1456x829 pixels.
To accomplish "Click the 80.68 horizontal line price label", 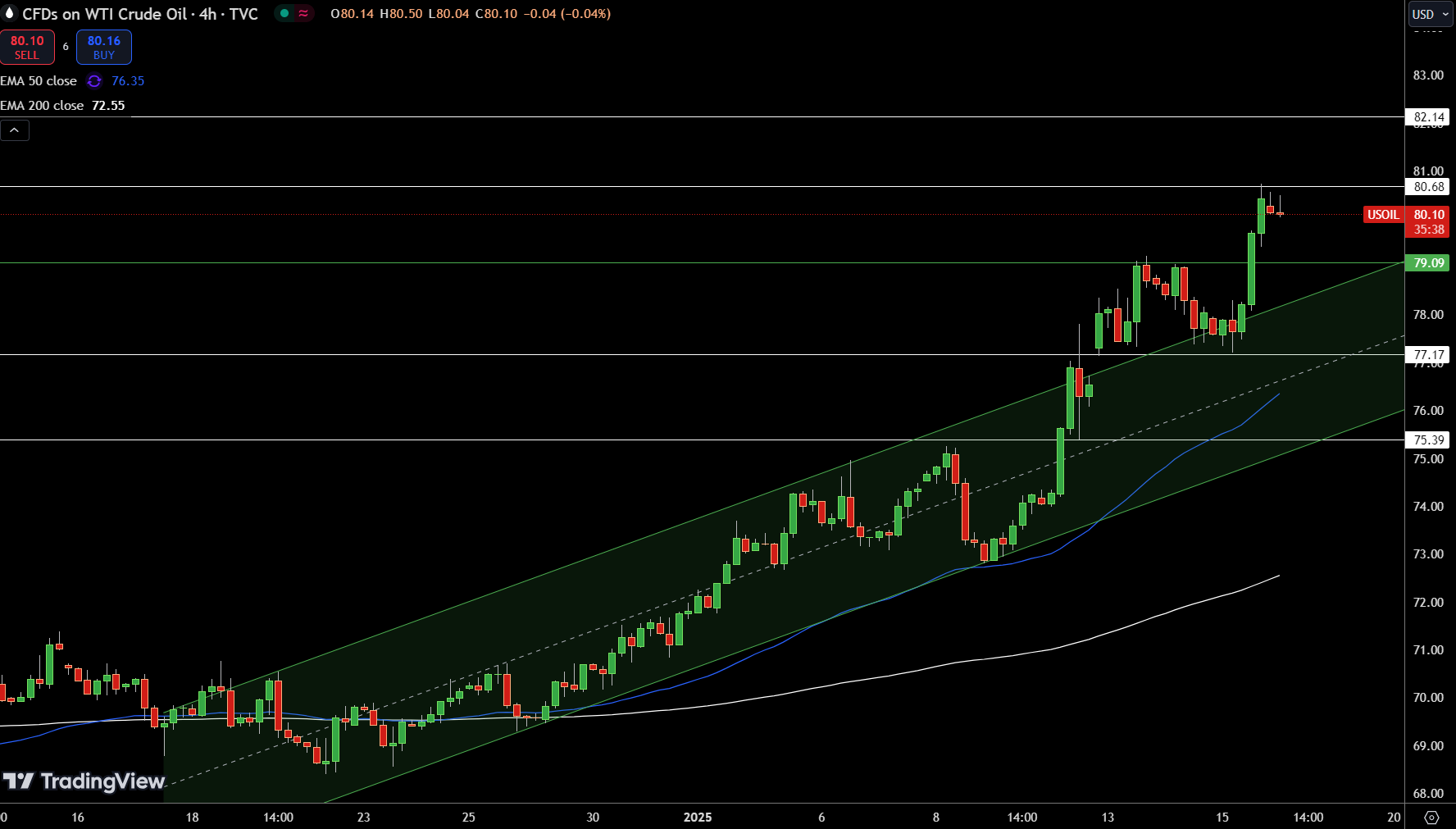I will pos(1429,187).
